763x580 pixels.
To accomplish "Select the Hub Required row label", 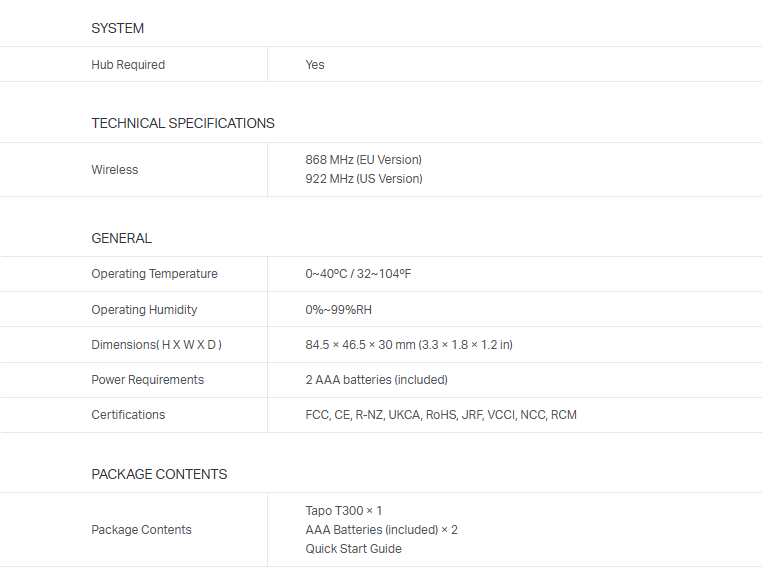I will point(128,65).
